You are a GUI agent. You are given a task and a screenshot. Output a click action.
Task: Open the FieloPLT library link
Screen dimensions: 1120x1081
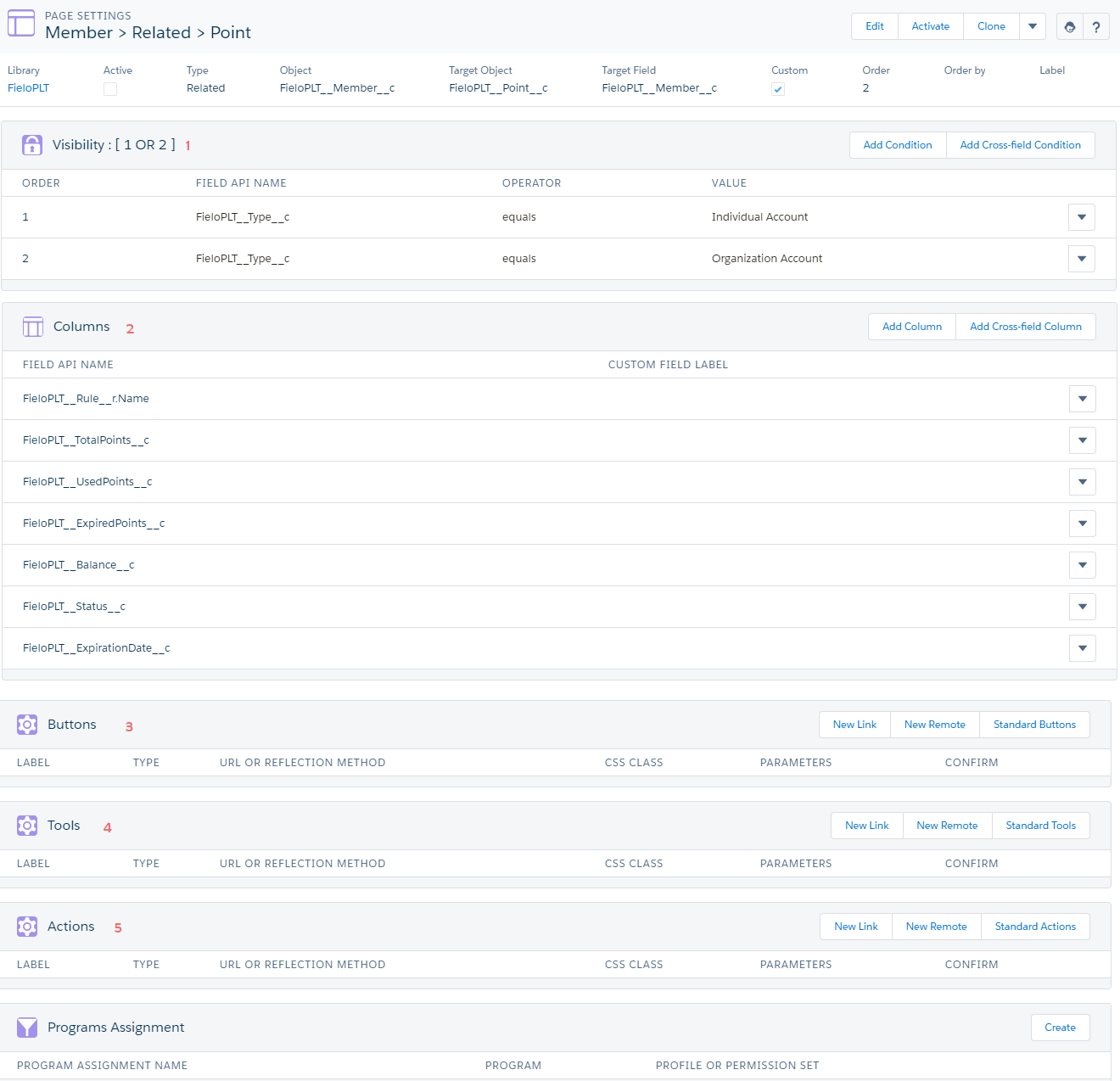point(28,88)
